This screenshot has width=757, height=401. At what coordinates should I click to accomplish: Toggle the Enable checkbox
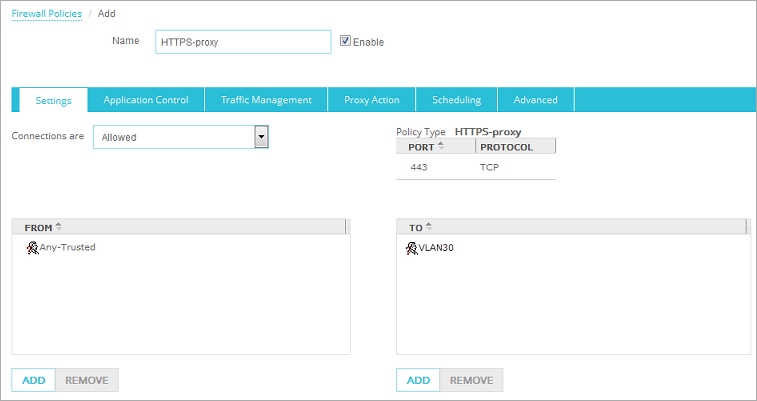pyautogui.click(x=346, y=41)
